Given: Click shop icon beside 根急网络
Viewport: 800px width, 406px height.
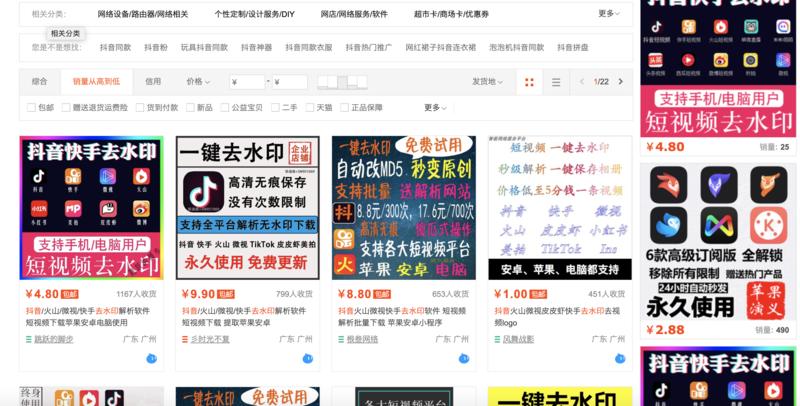Looking at the screenshot, I should click(341, 339).
